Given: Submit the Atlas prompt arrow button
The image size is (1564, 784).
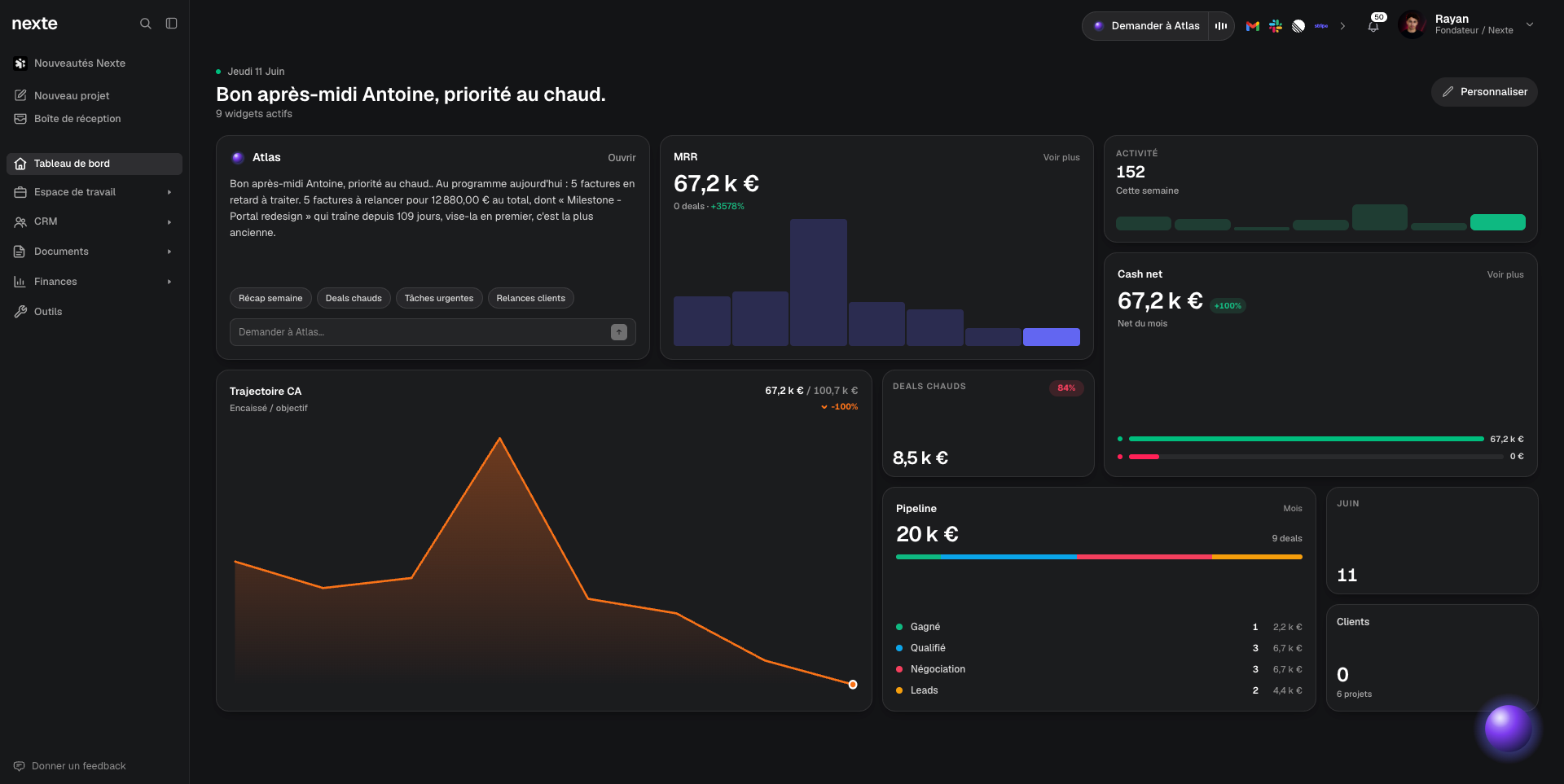Looking at the screenshot, I should click(619, 332).
